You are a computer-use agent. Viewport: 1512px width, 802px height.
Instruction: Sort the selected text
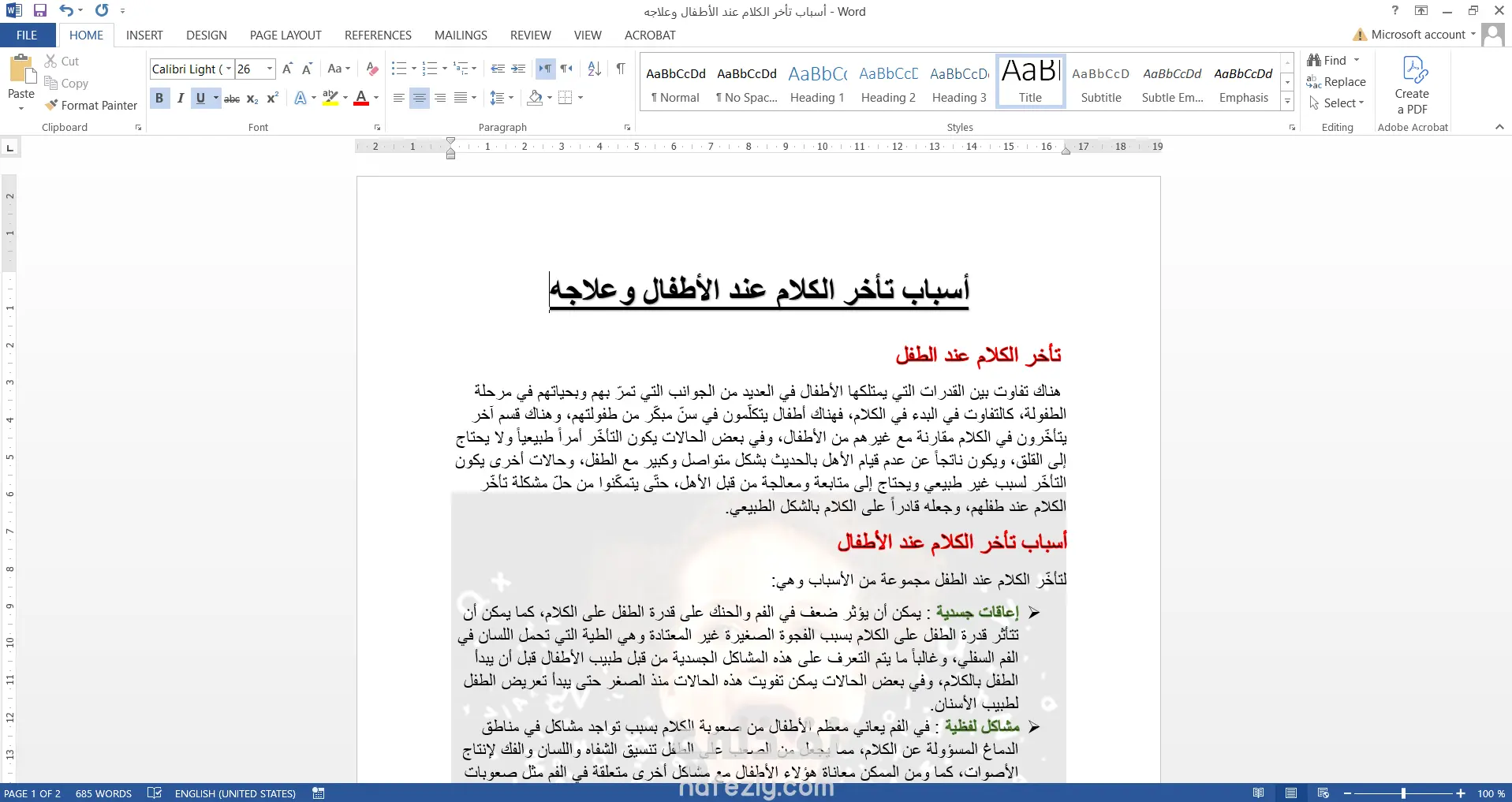(x=595, y=69)
